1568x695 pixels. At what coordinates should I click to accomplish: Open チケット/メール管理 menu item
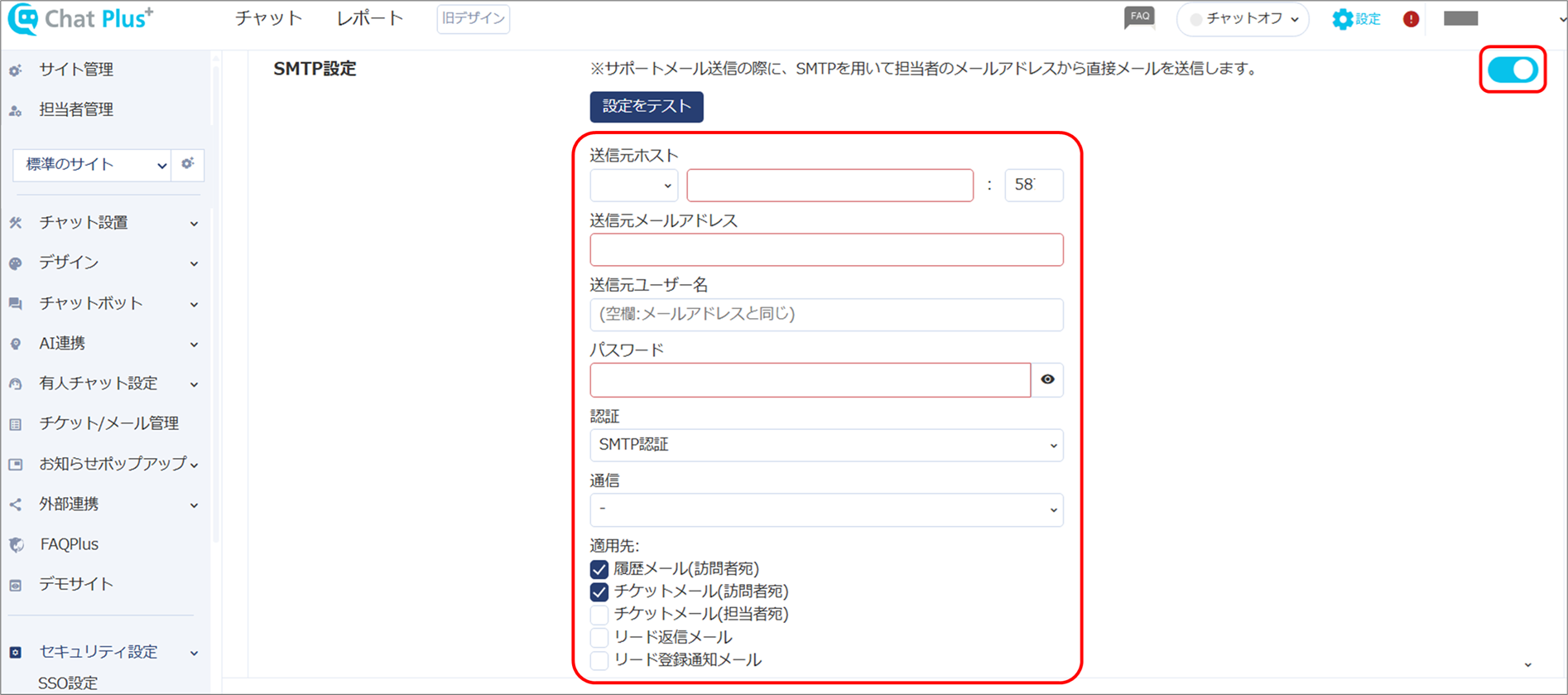tap(108, 423)
